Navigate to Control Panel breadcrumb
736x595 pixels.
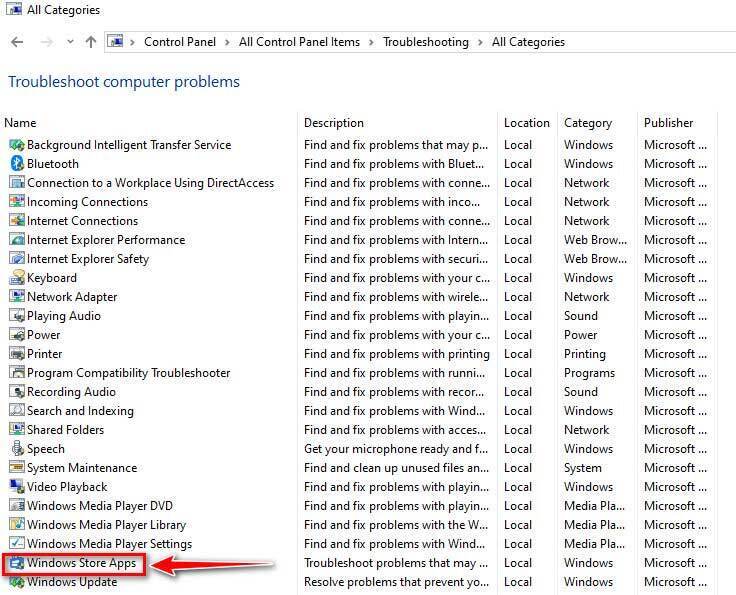[180, 42]
